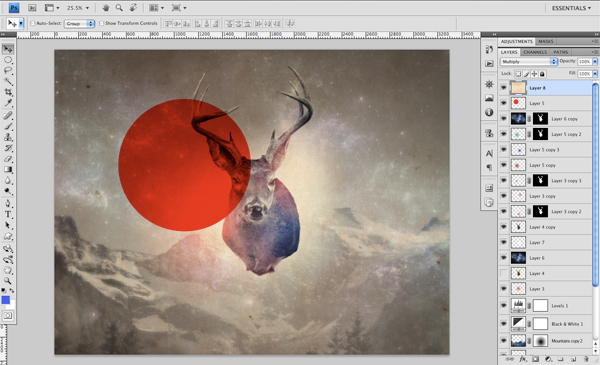Toggle visibility of Black & White 1 layer
This screenshot has height=365, width=600.
point(504,324)
